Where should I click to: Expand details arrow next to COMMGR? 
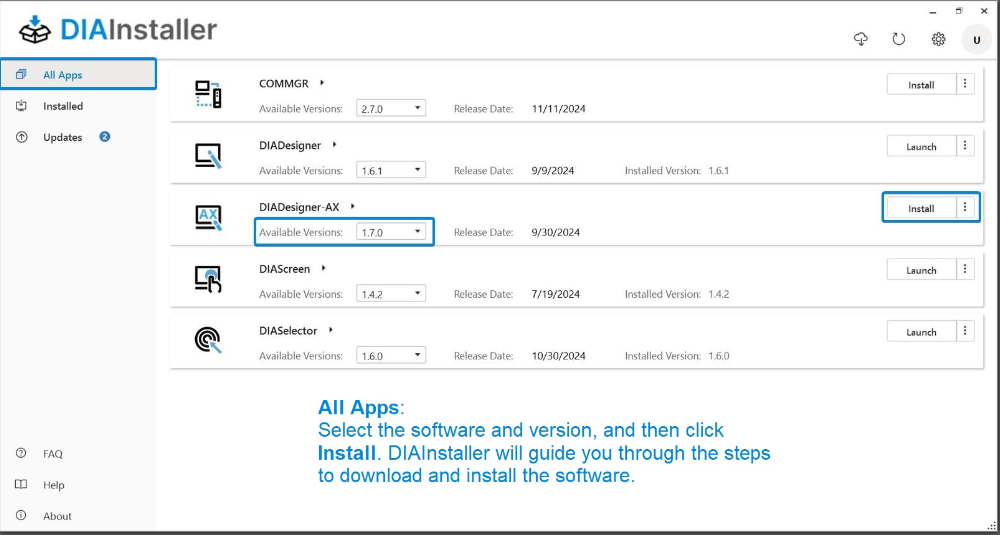(323, 83)
